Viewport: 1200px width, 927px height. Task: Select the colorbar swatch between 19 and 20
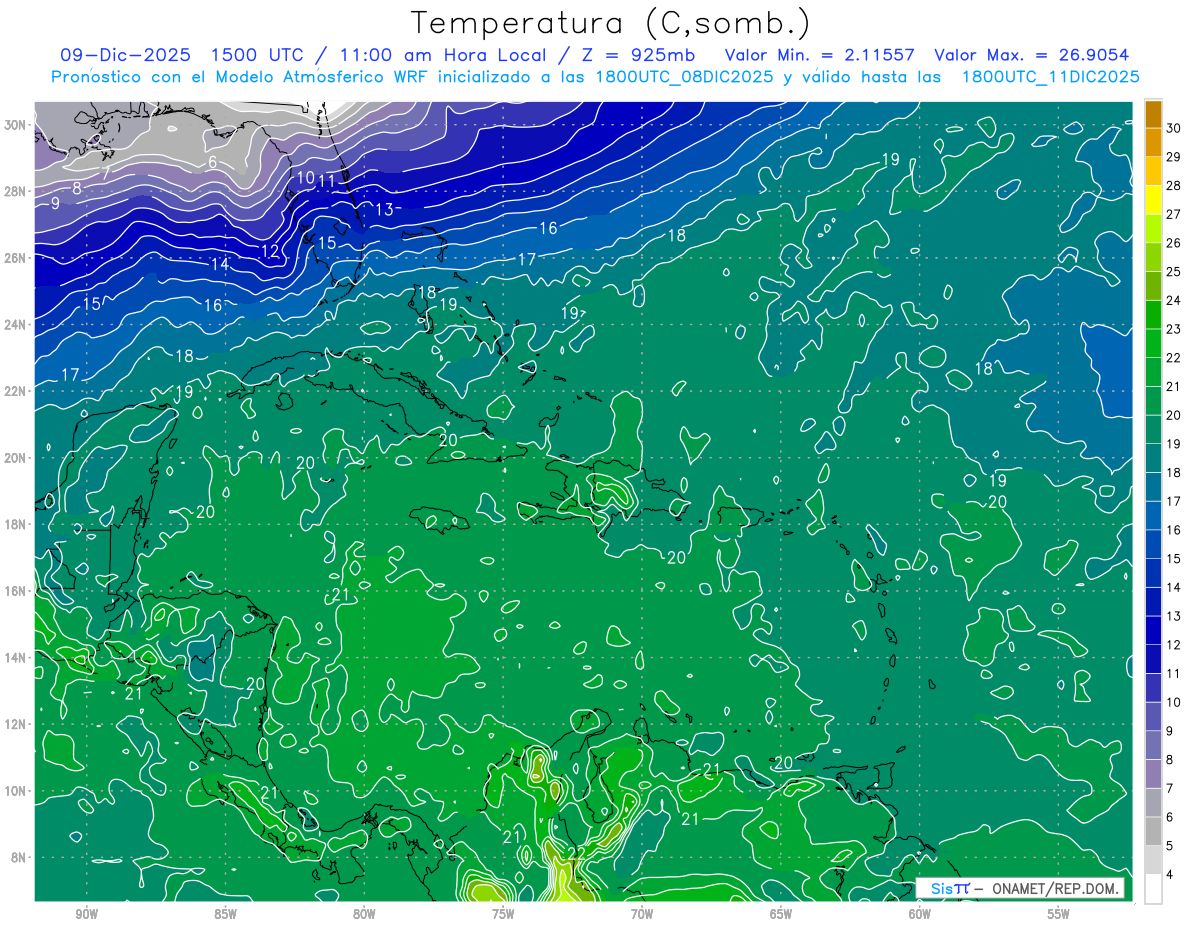1153,430
